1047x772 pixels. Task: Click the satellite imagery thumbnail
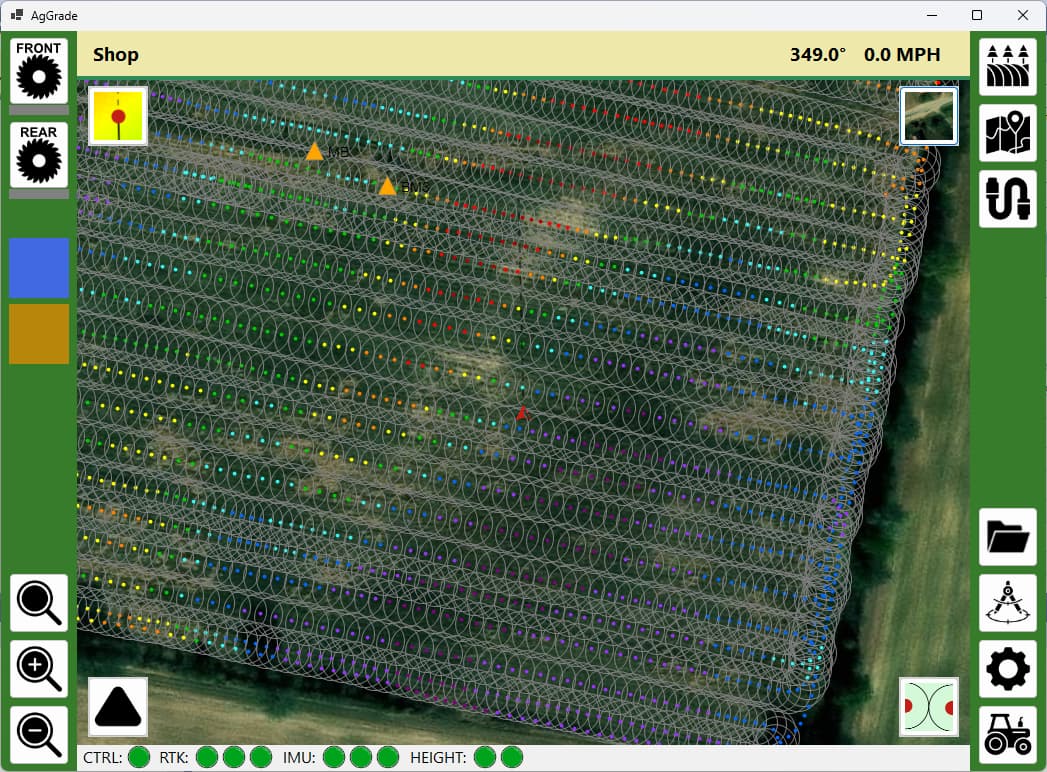coord(928,116)
